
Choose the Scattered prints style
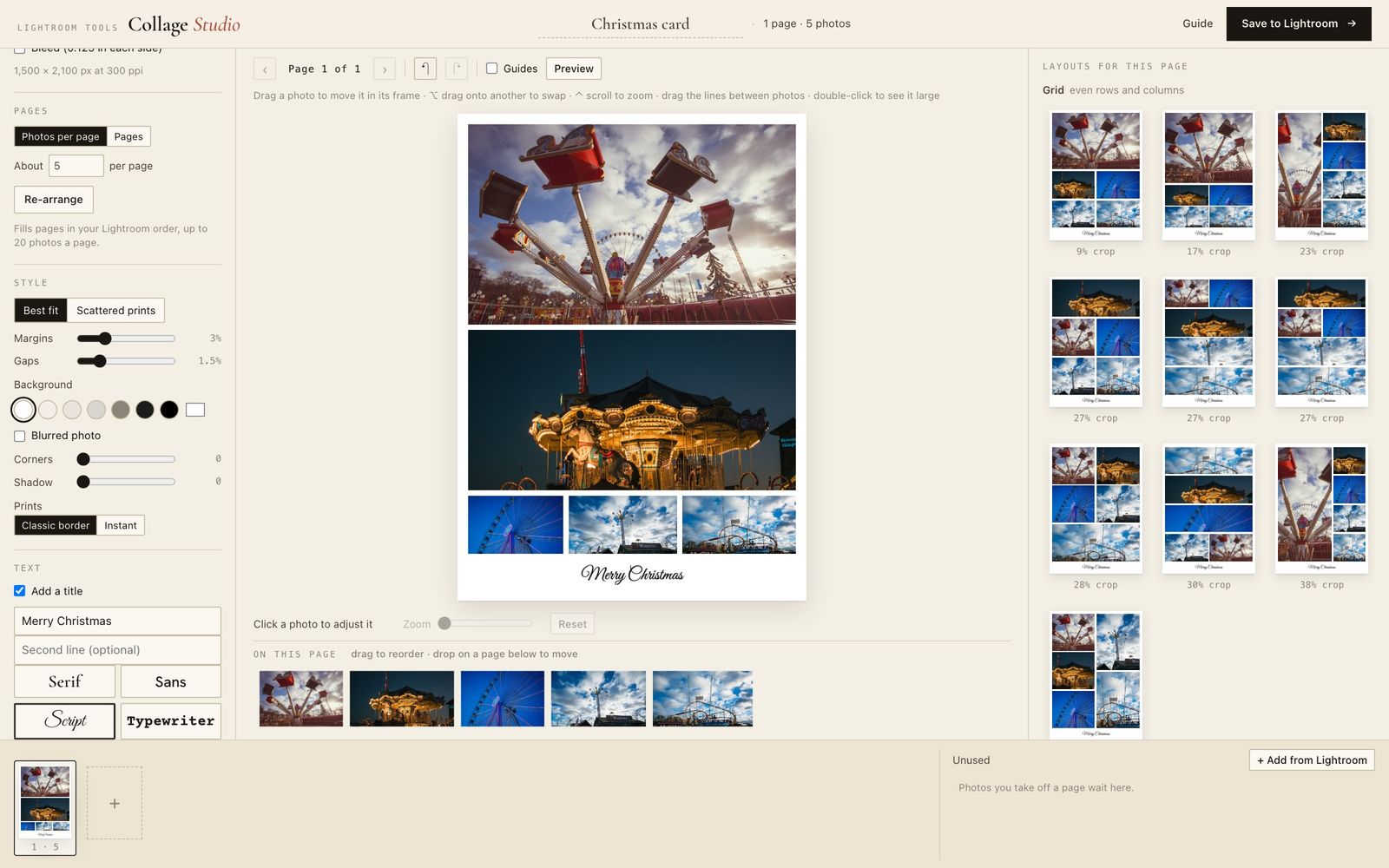(x=116, y=311)
